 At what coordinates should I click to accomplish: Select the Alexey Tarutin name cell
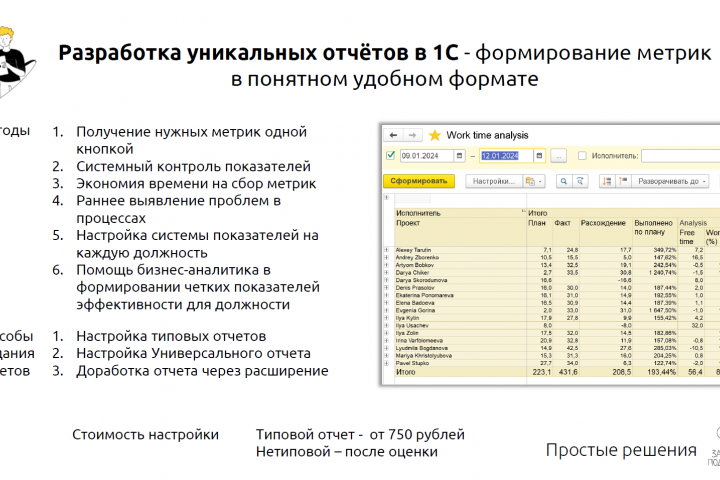pos(460,250)
